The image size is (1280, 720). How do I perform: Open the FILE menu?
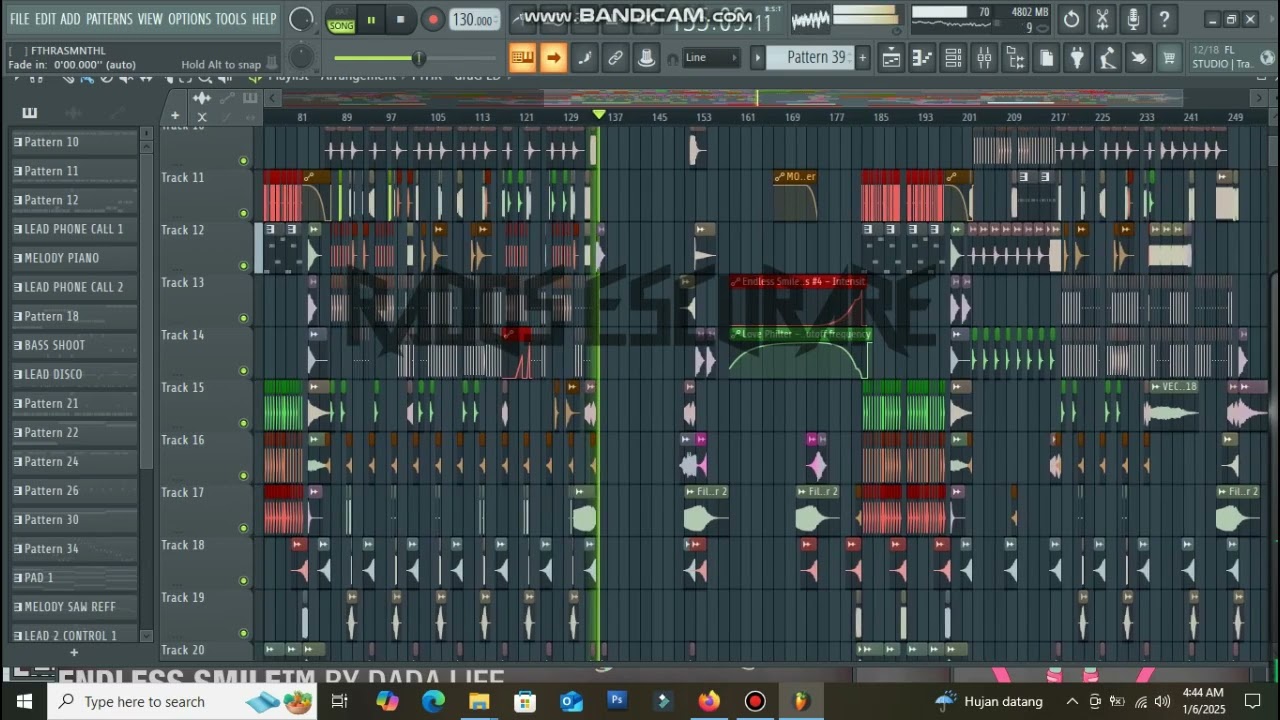(x=19, y=19)
